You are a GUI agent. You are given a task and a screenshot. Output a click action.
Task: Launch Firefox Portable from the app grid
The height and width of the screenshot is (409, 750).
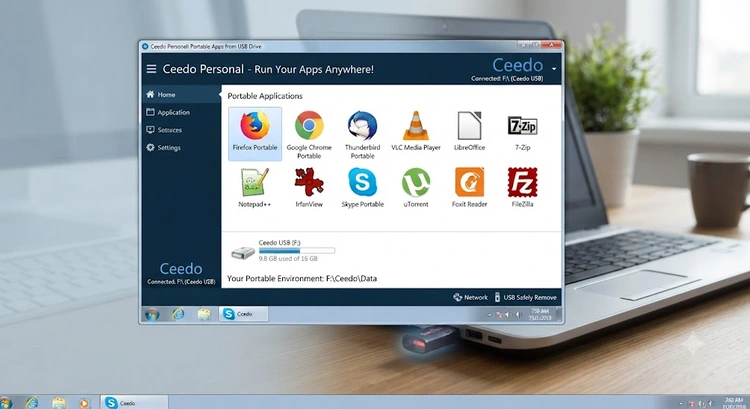(255, 133)
